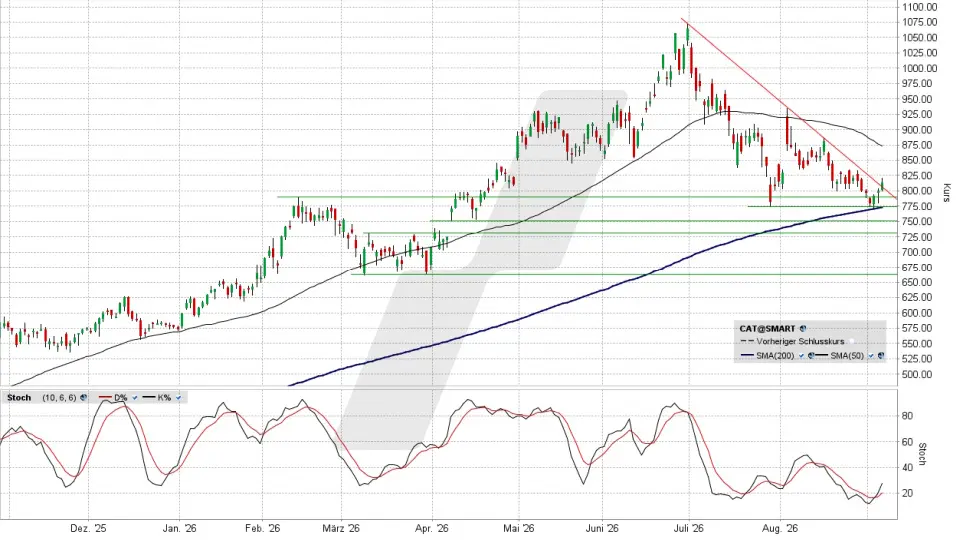
Task: Click the Stoch (10, 6, 6) settings icon
Action: pos(83,397)
